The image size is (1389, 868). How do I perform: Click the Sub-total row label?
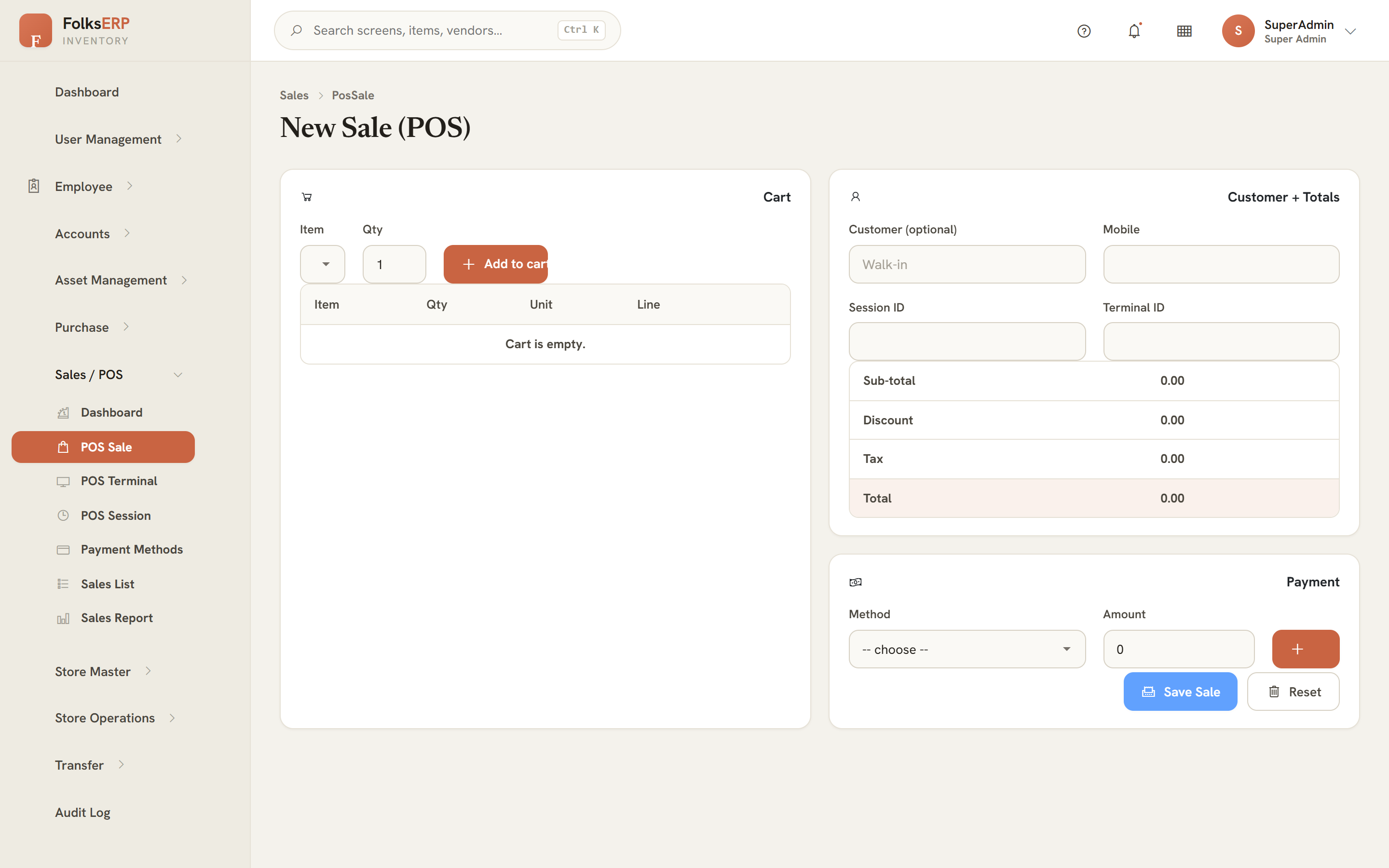[x=889, y=380]
